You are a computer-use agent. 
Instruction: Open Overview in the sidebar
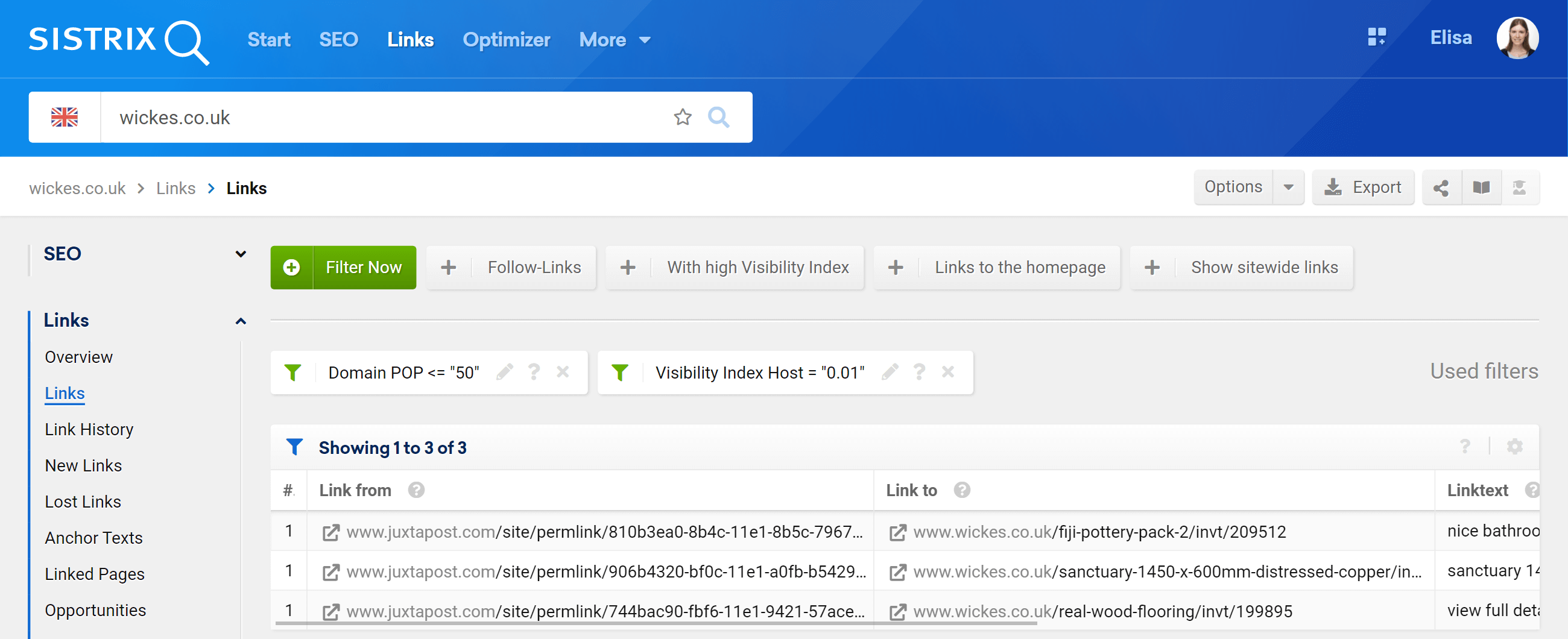click(x=78, y=357)
